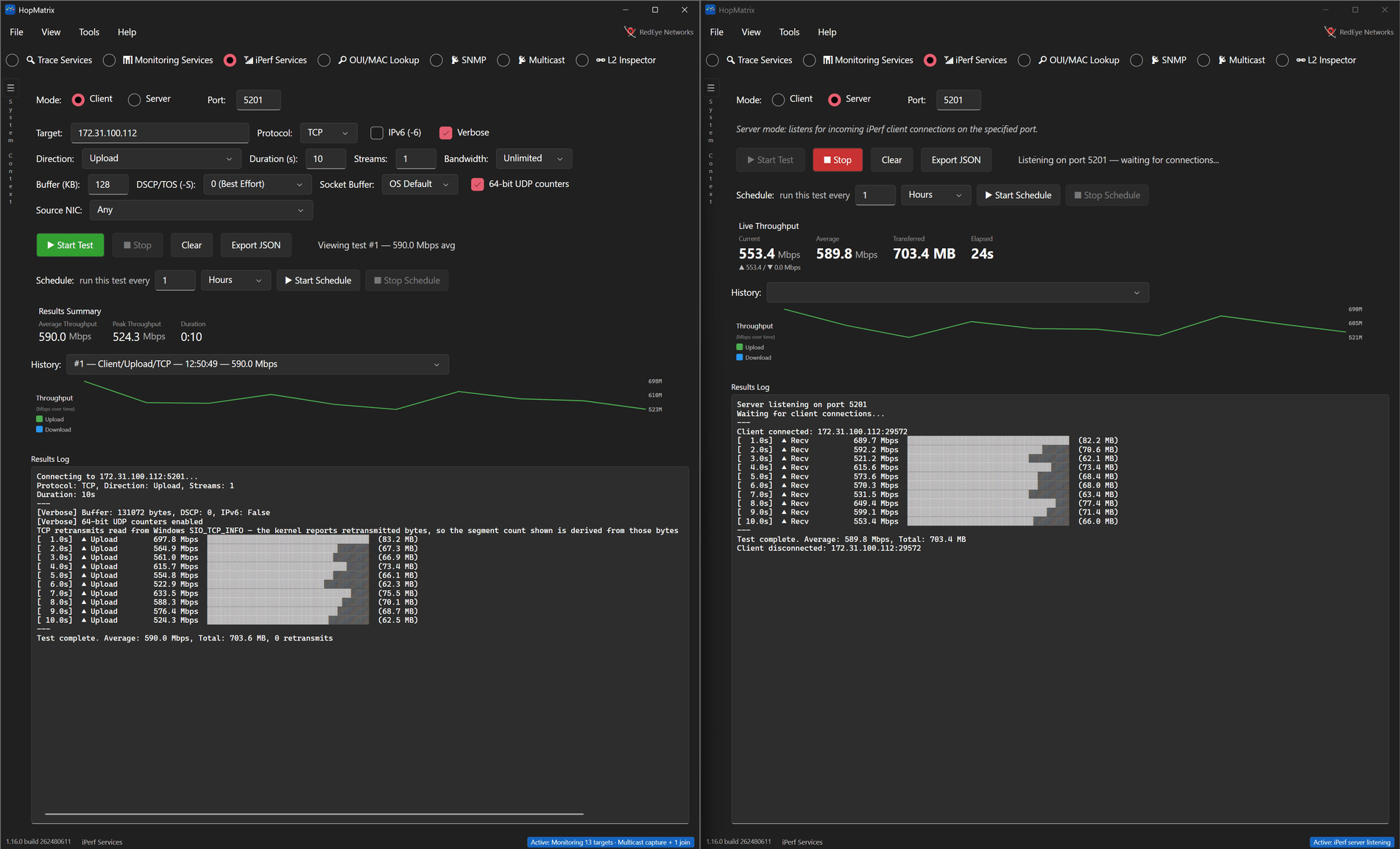Viewport: 1400px width, 849px height.
Task: Expand the Bandwidth Unlimited dropdown
Action: coord(534,158)
